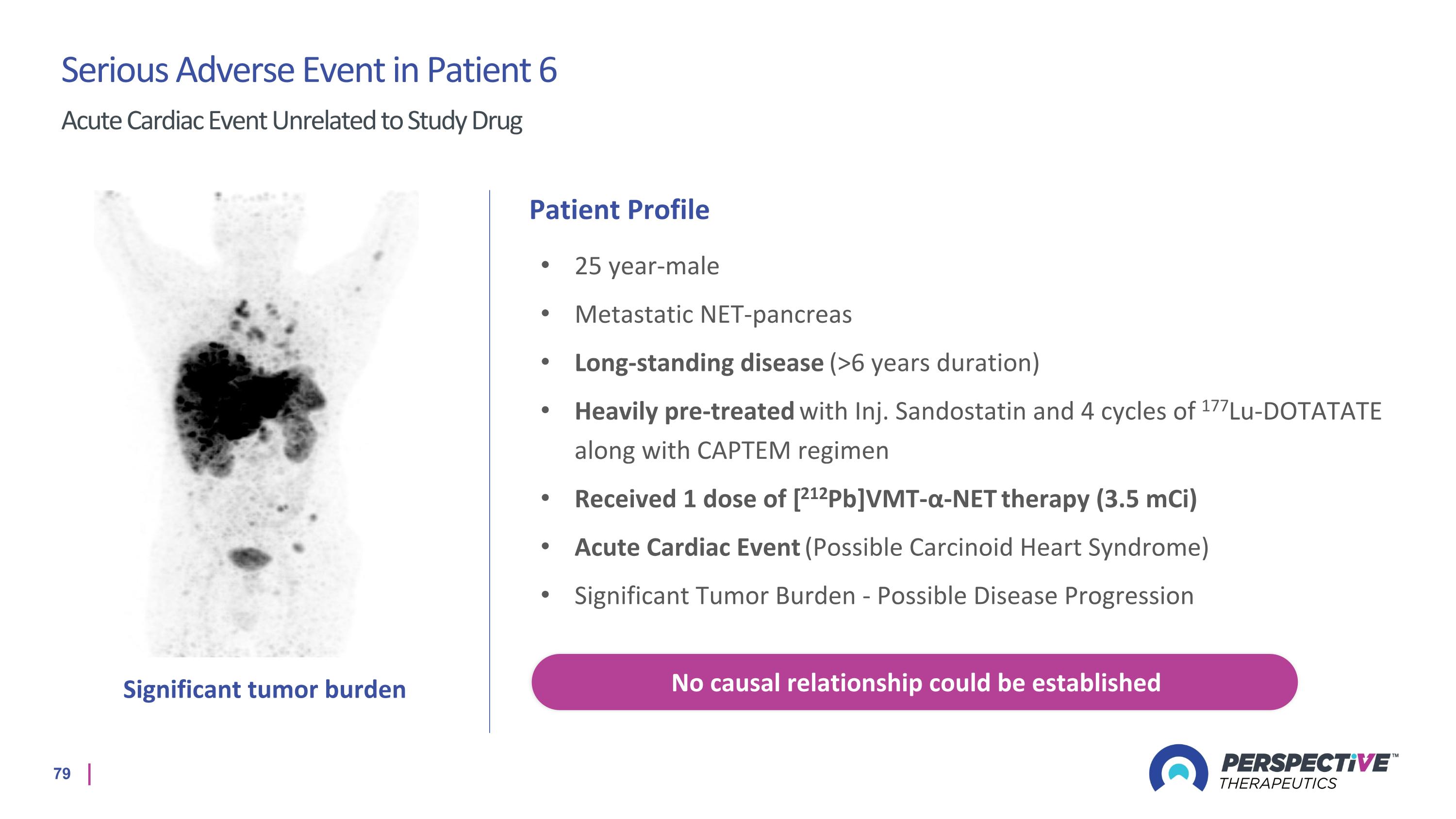Click the THERAPEUTICS text under the logo

click(x=1277, y=784)
